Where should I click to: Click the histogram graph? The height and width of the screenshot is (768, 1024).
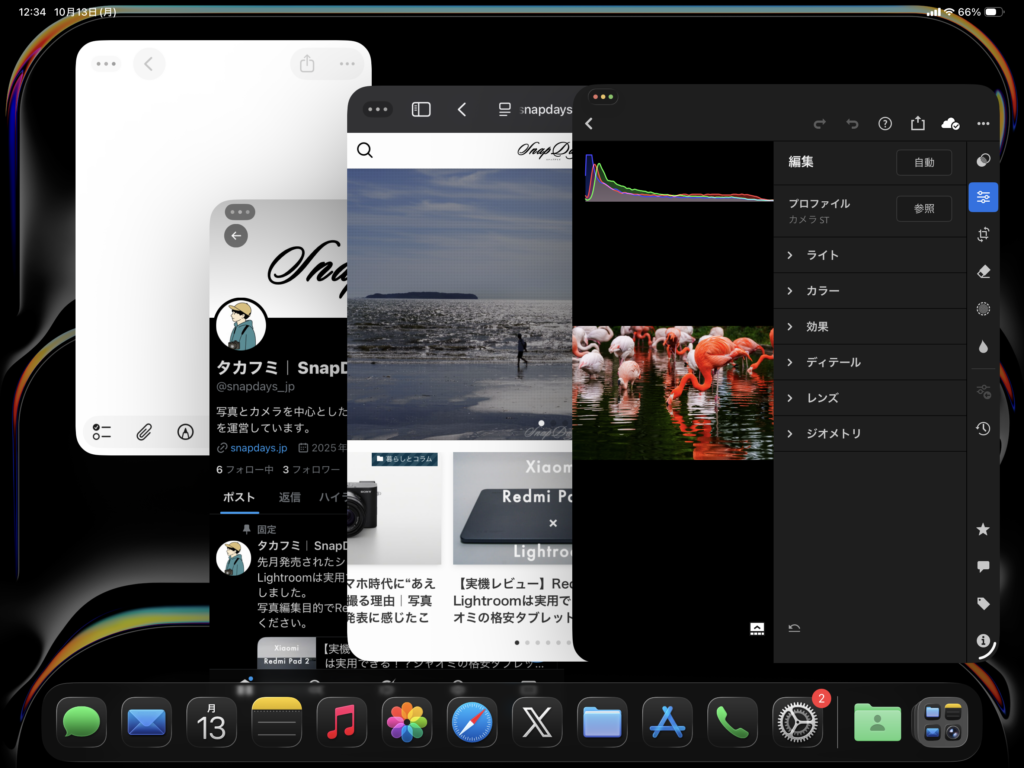click(x=678, y=180)
